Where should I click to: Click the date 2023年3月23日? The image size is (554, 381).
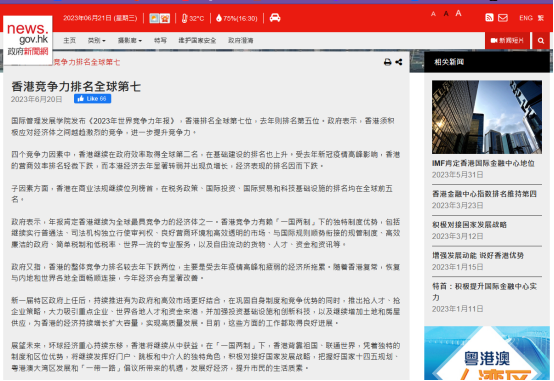pos(457,205)
